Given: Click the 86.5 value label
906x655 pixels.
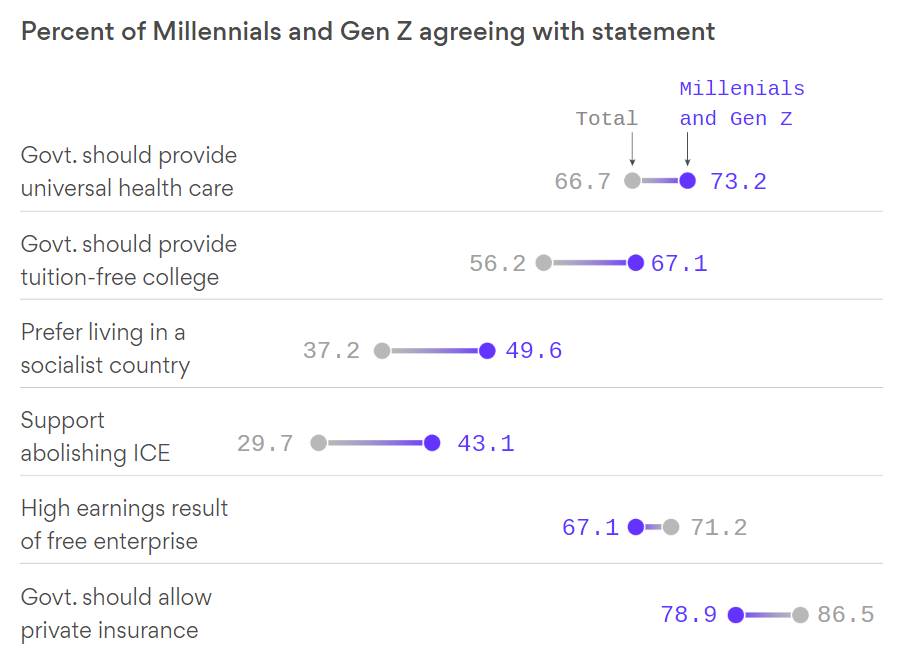Looking at the screenshot, I should click(x=845, y=615).
